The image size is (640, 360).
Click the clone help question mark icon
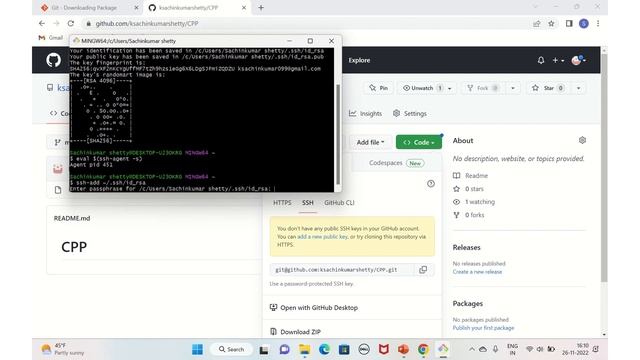click(431, 184)
